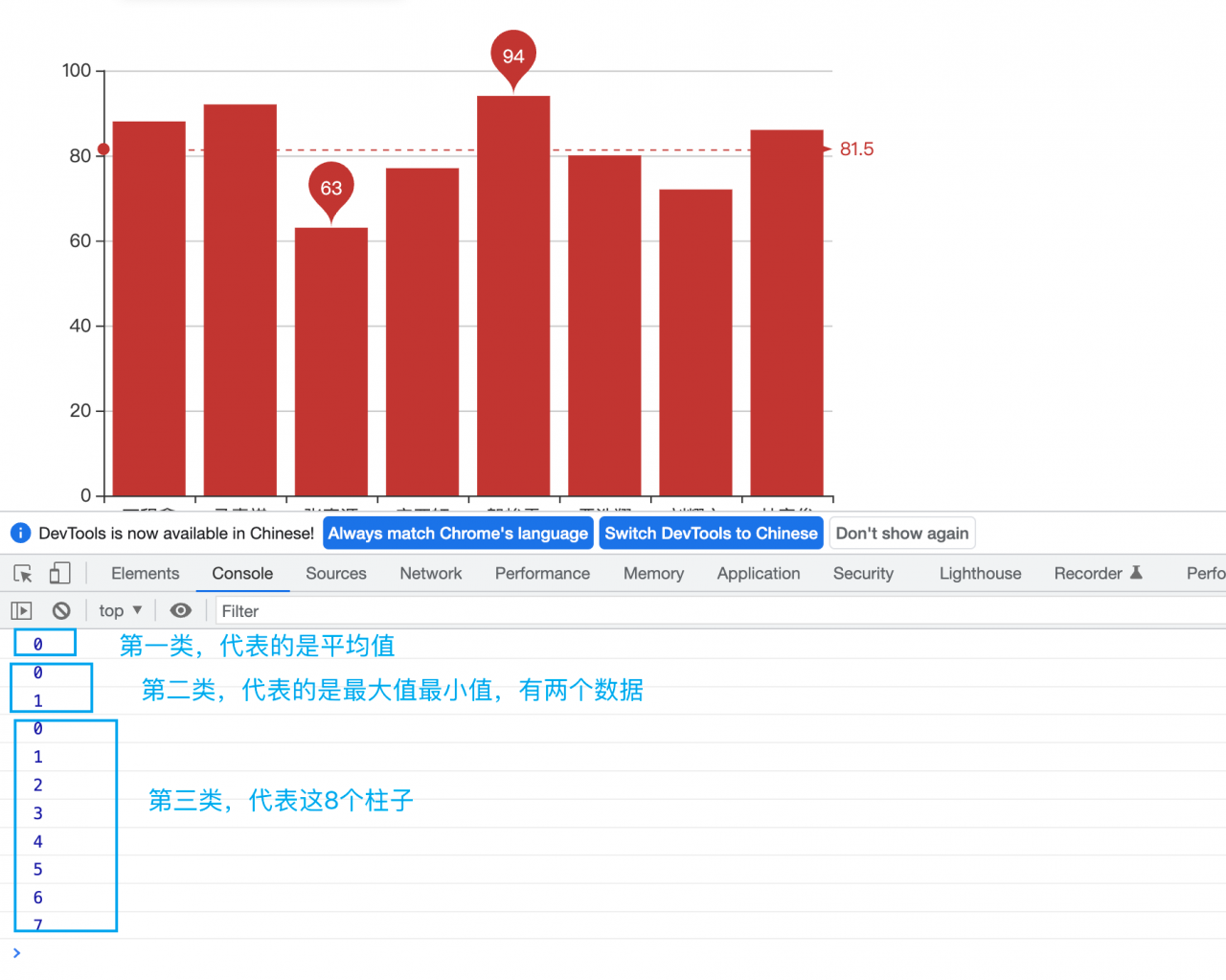Click the 40 y-axis label
The height and width of the screenshot is (980, 1226).
click(80, 326)
